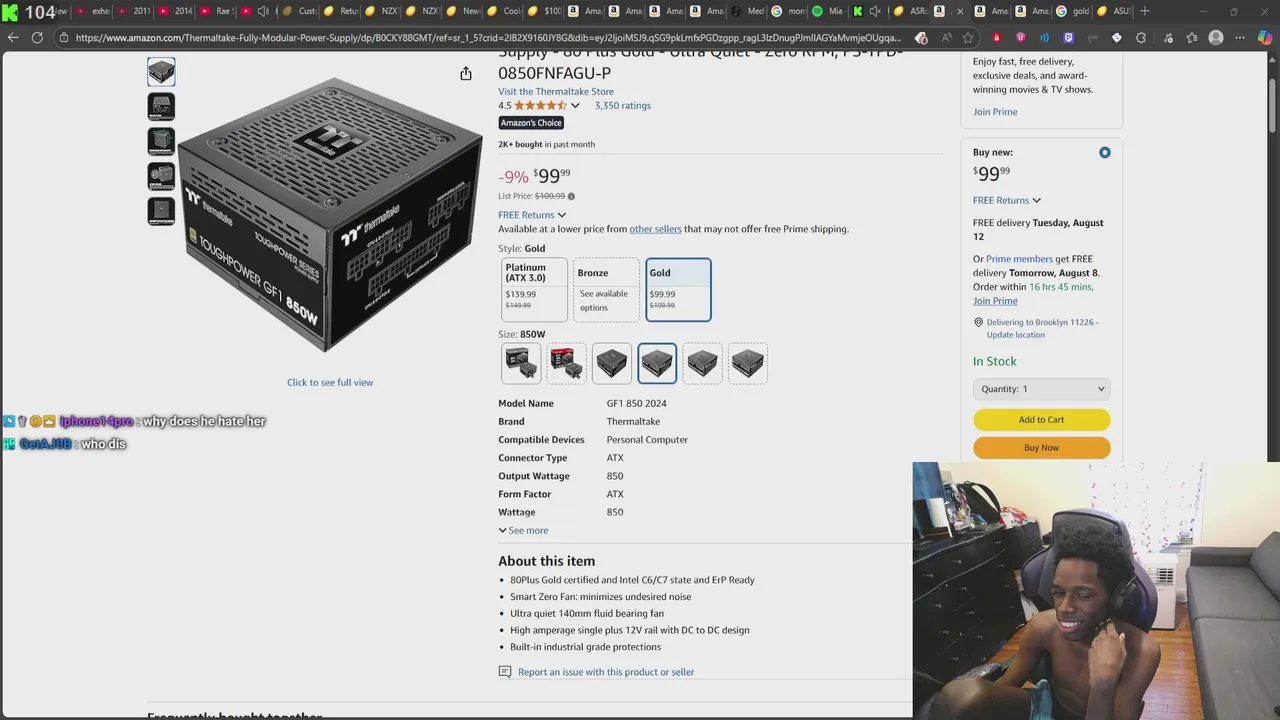
Task: Open the Prime members link
Action: [x=1019, y=259]
